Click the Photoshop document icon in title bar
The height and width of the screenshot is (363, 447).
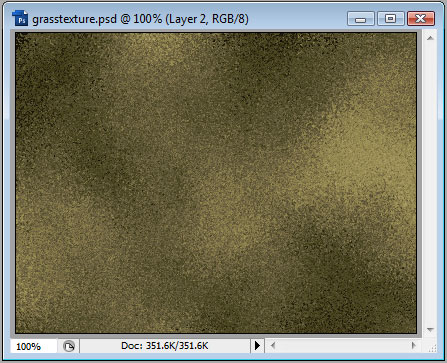[x=20, y=18]
